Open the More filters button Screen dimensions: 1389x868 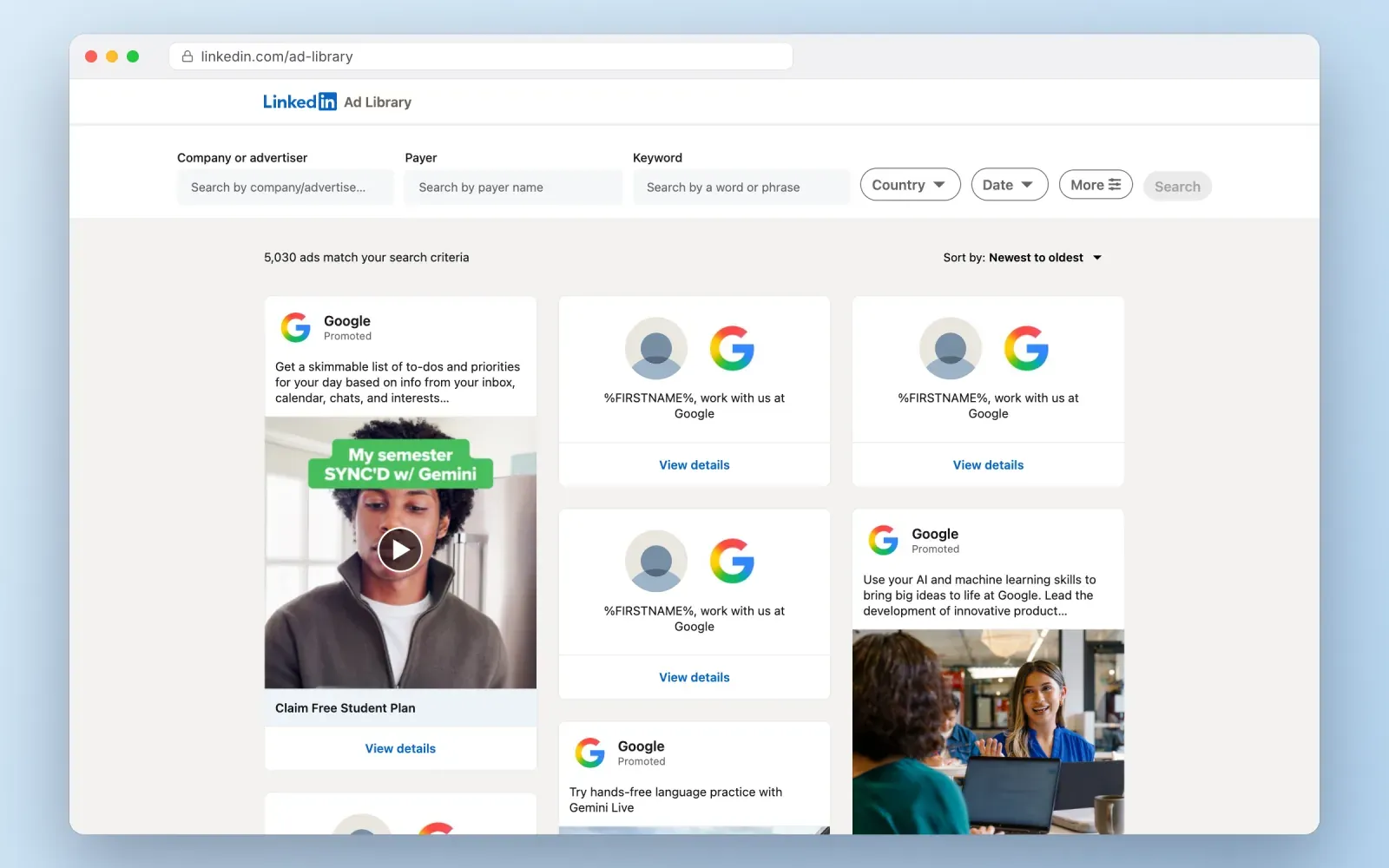pyautogui.click(x=1096, y=185)
